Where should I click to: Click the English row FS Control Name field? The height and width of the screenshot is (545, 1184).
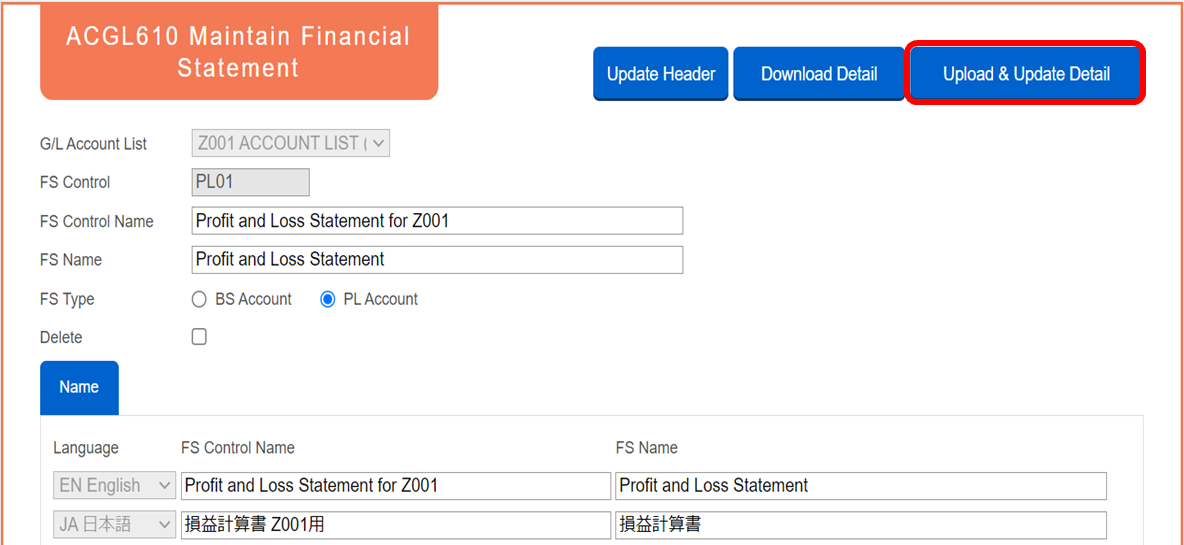pos(396,486)
